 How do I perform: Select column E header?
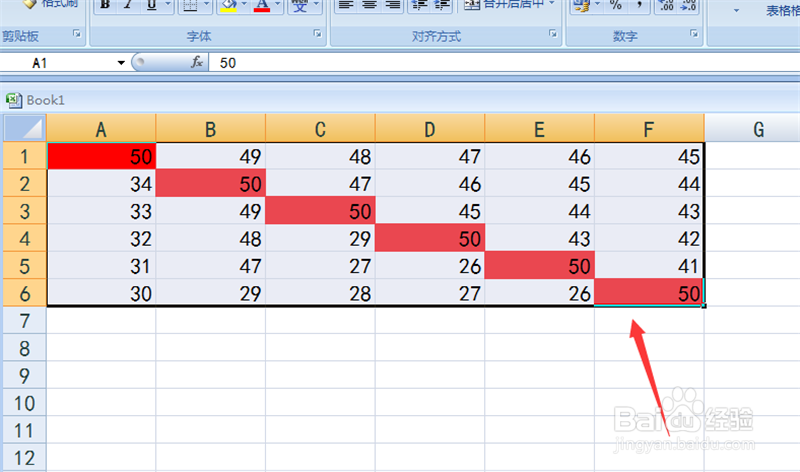tap(539, 129)
